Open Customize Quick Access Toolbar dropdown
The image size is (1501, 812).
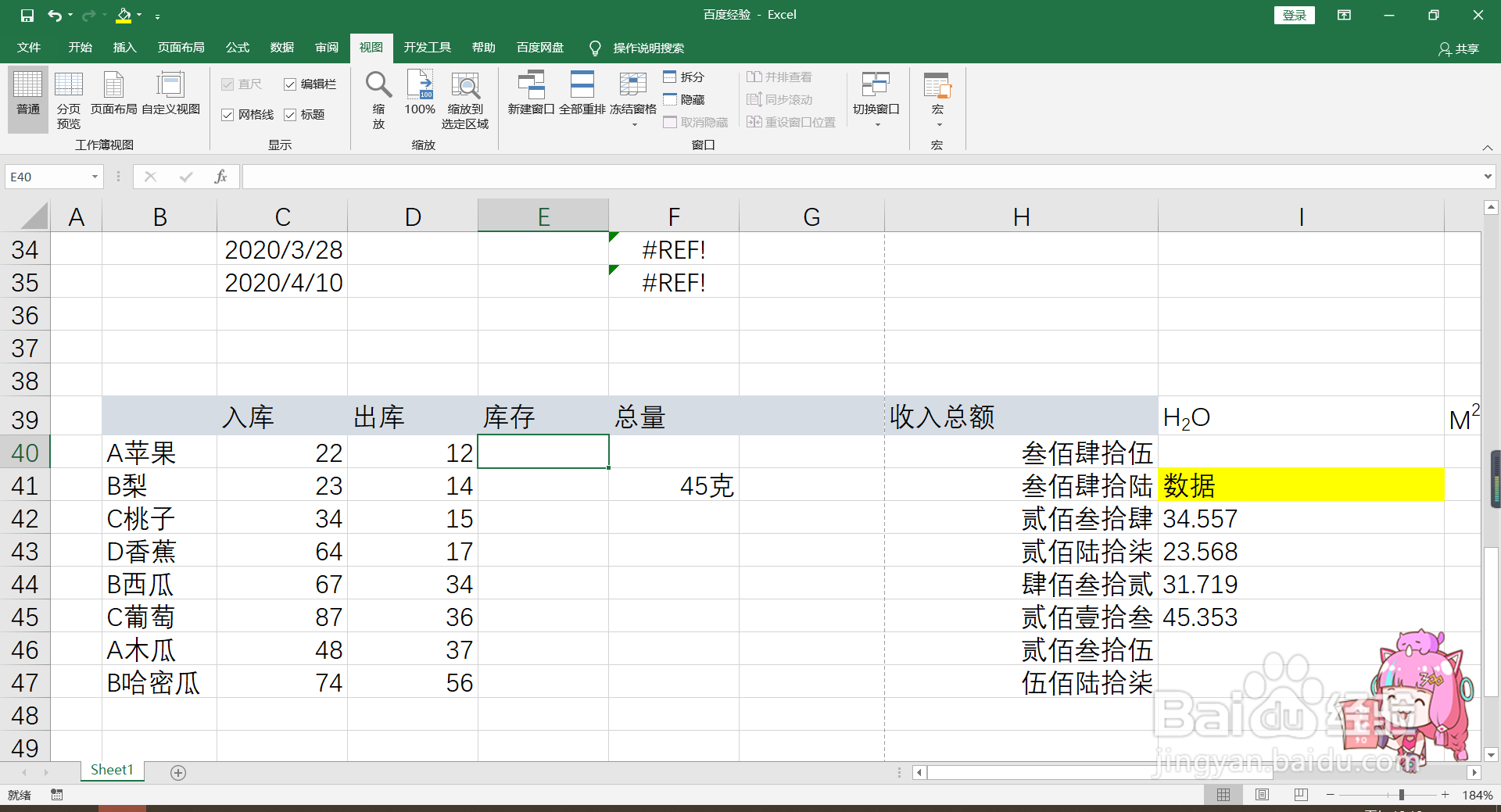coord(157,16)
